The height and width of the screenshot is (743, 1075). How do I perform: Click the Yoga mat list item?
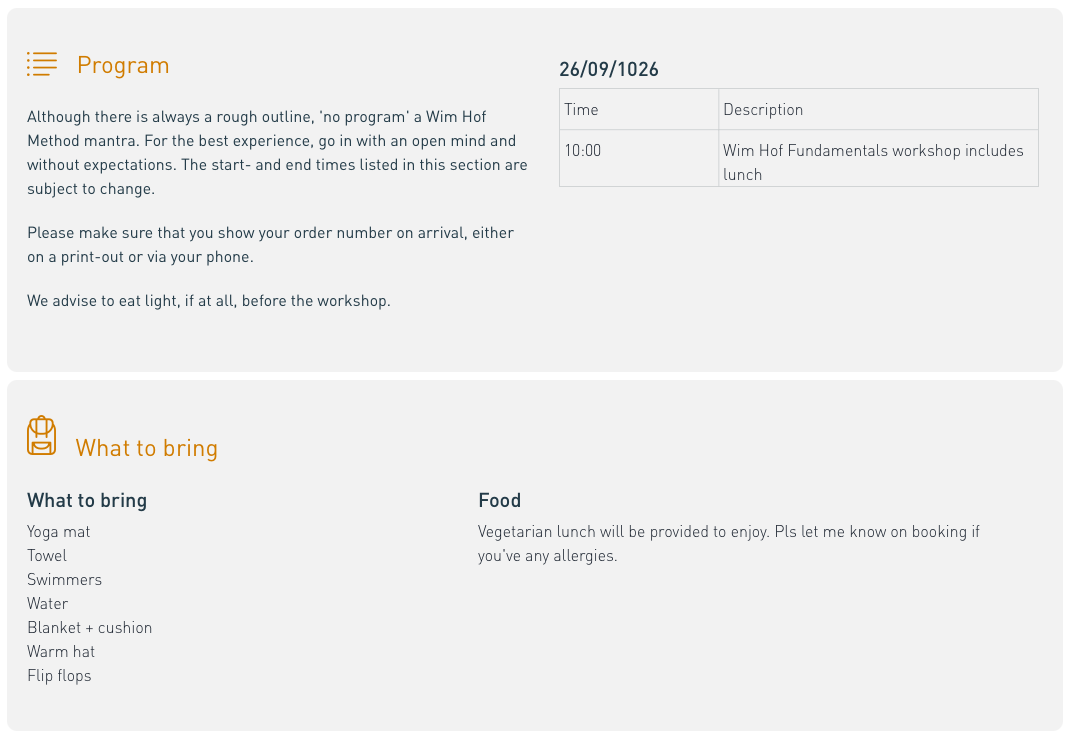pyautogui.click(x=59, y=532)
